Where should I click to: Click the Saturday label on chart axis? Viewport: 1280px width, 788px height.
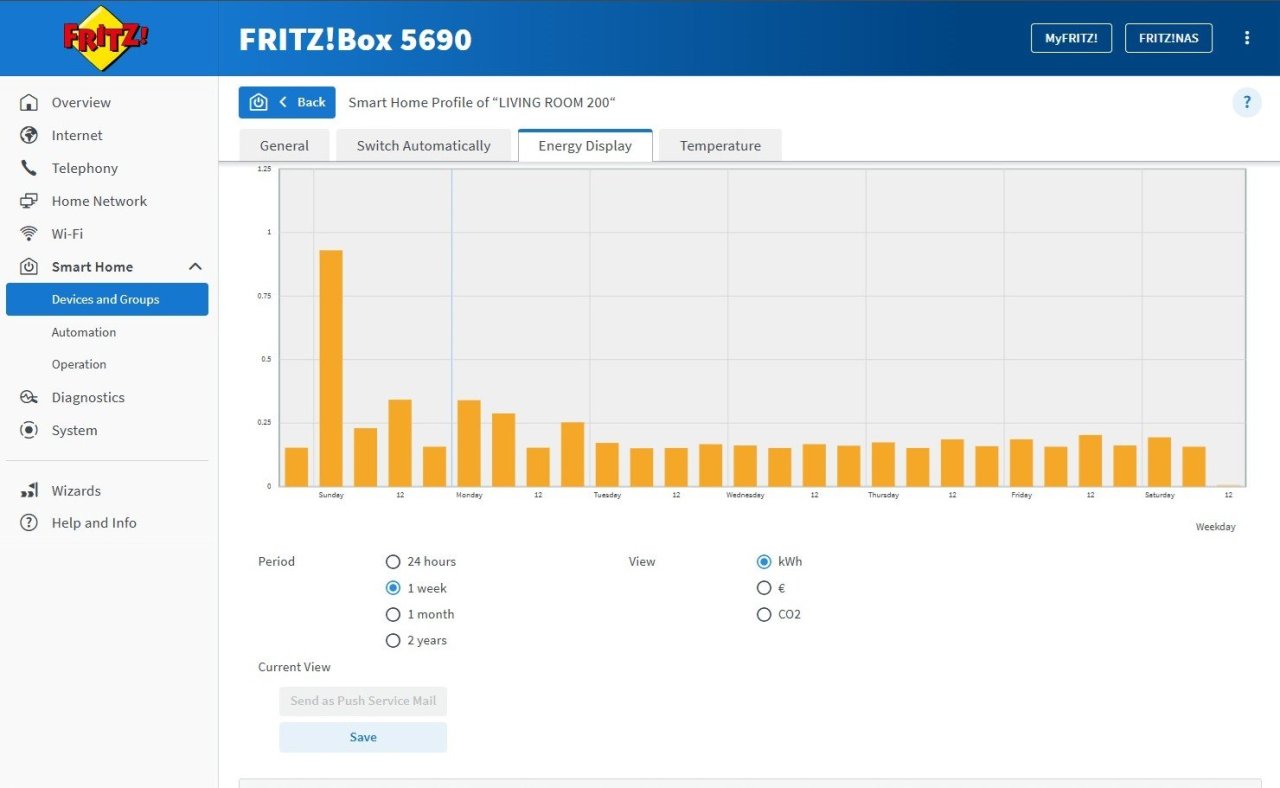coord(1160,495)
